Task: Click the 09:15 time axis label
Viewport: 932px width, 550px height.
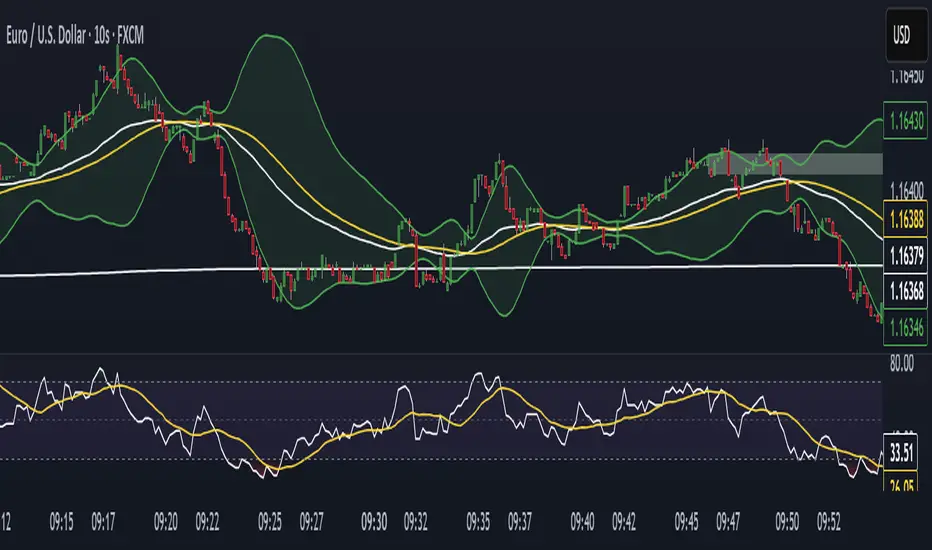Action: point(62,521)
